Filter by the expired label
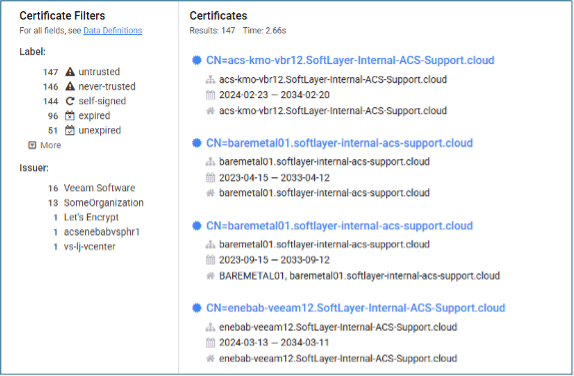The image size is (574, 376). pyautogui.click(x=94, y=116)
